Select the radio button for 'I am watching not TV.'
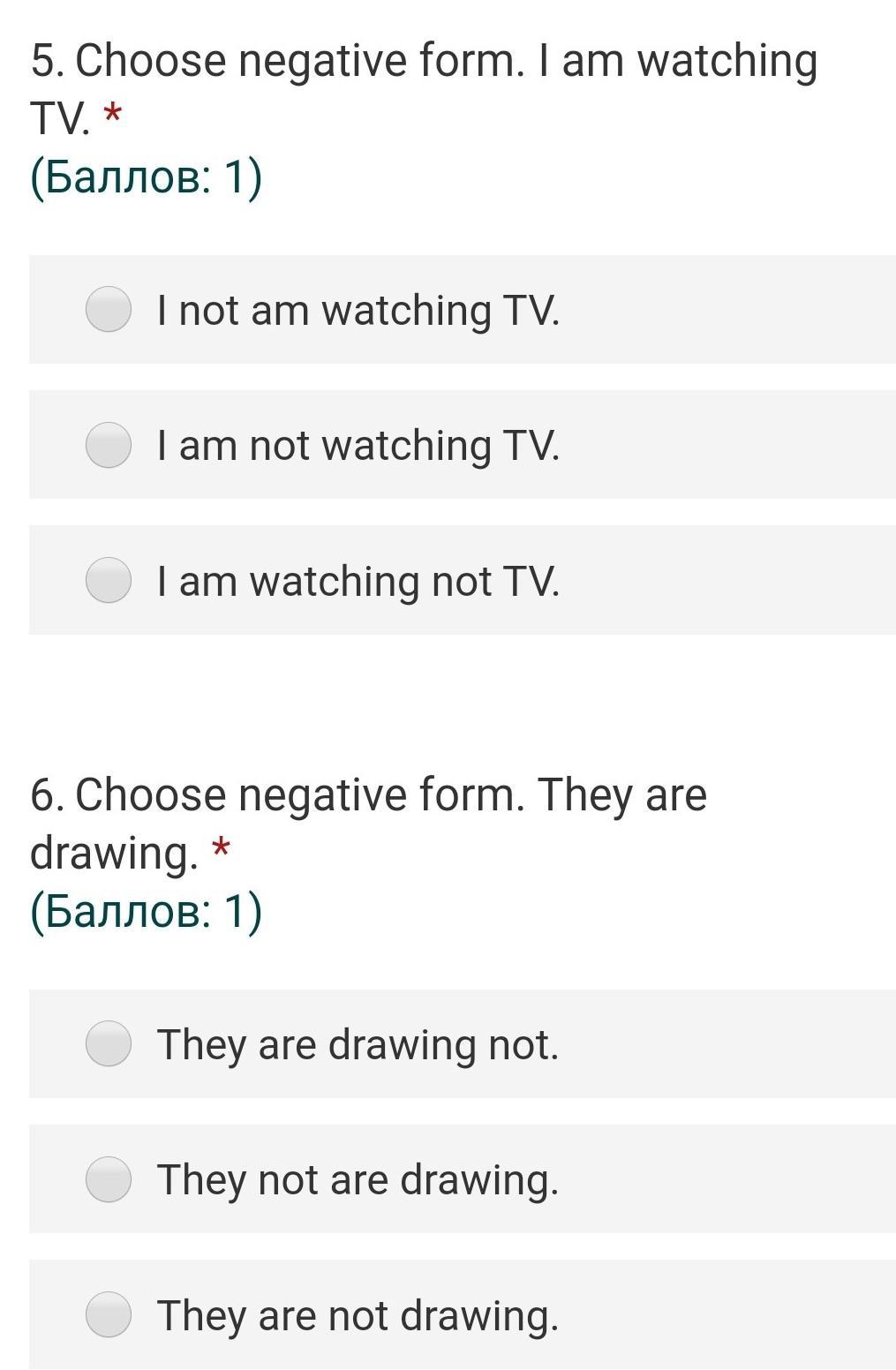The width and height of the screenshot is (896, 1370). (109, 580)
